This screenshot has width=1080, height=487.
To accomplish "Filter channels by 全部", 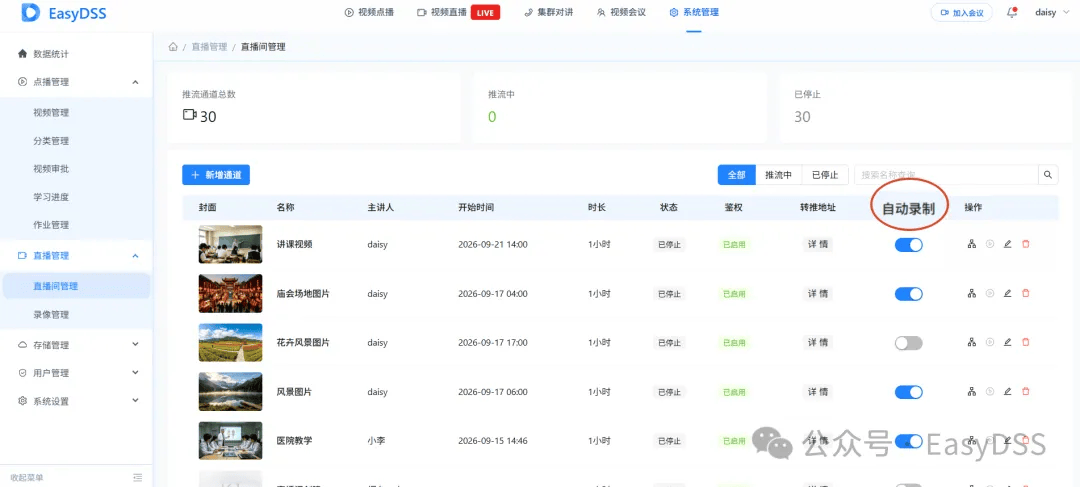I will pyautogui.click(x=736, y=175).
